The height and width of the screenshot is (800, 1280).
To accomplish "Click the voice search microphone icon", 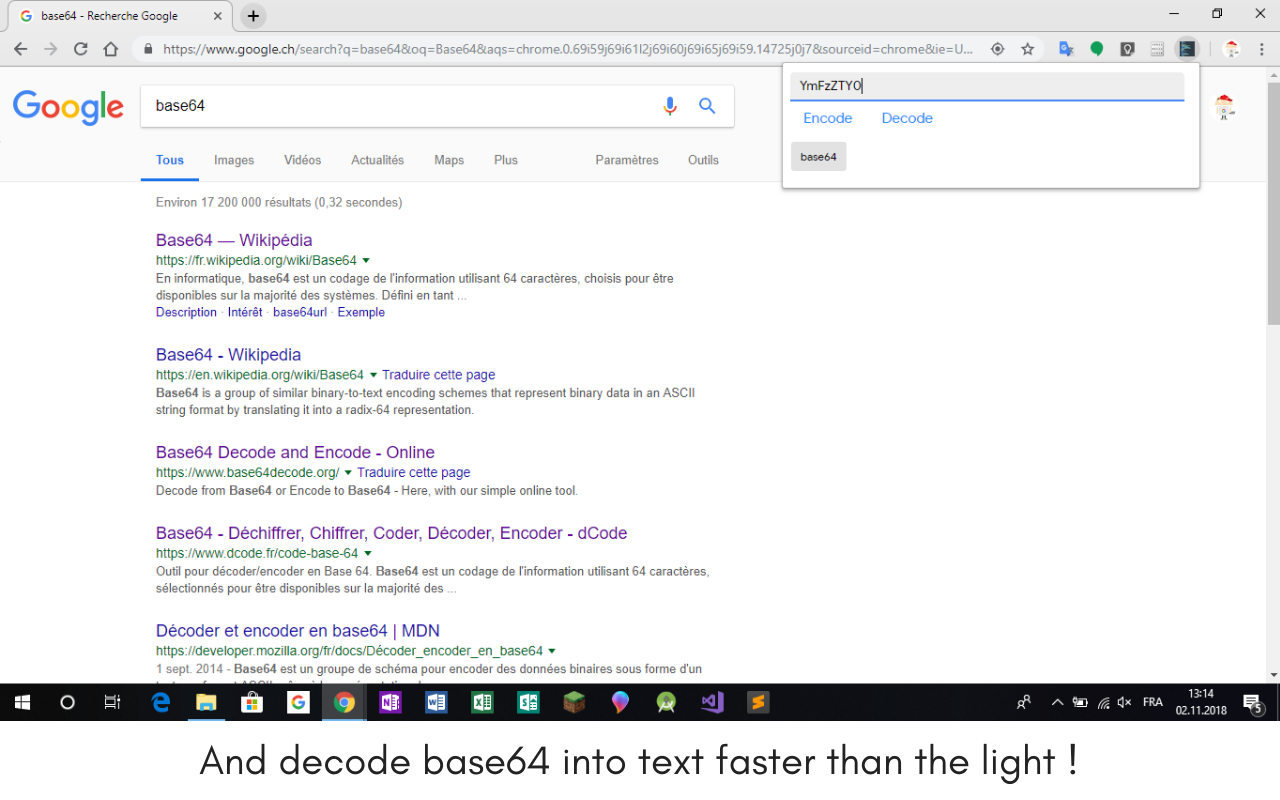I will pos(670,106).
